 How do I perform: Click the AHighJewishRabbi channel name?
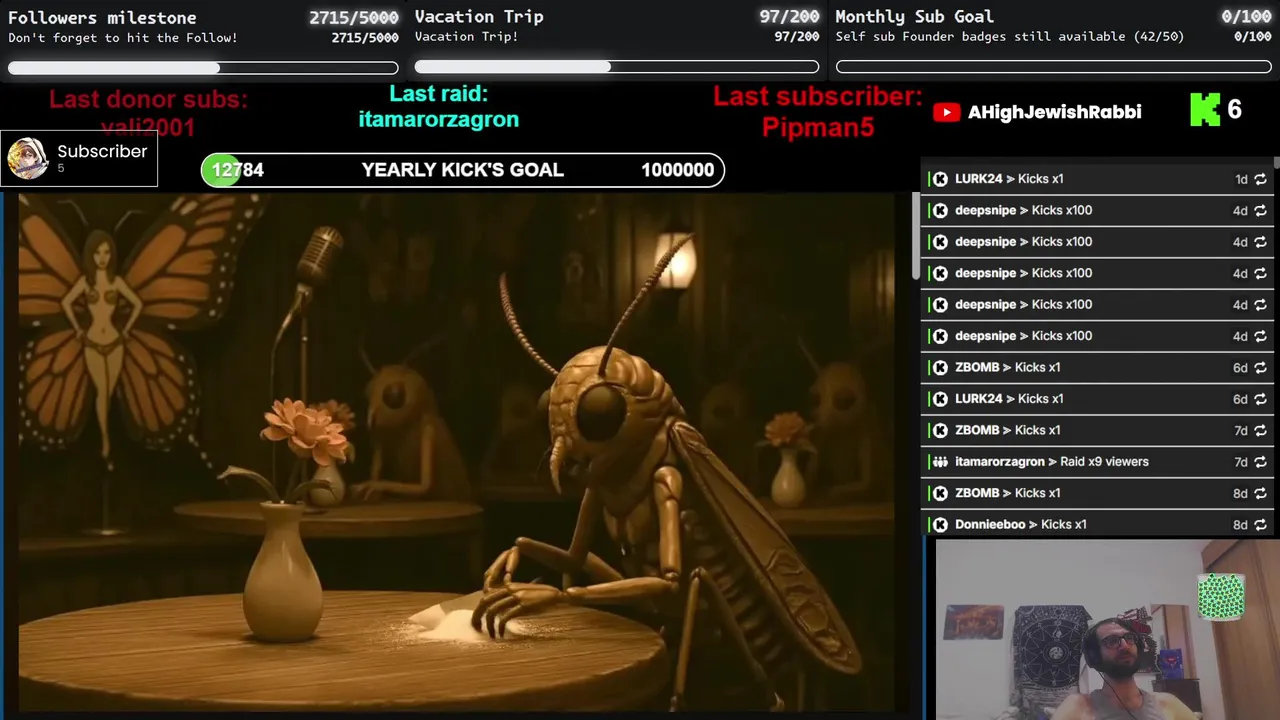(x=1054, y=112)
